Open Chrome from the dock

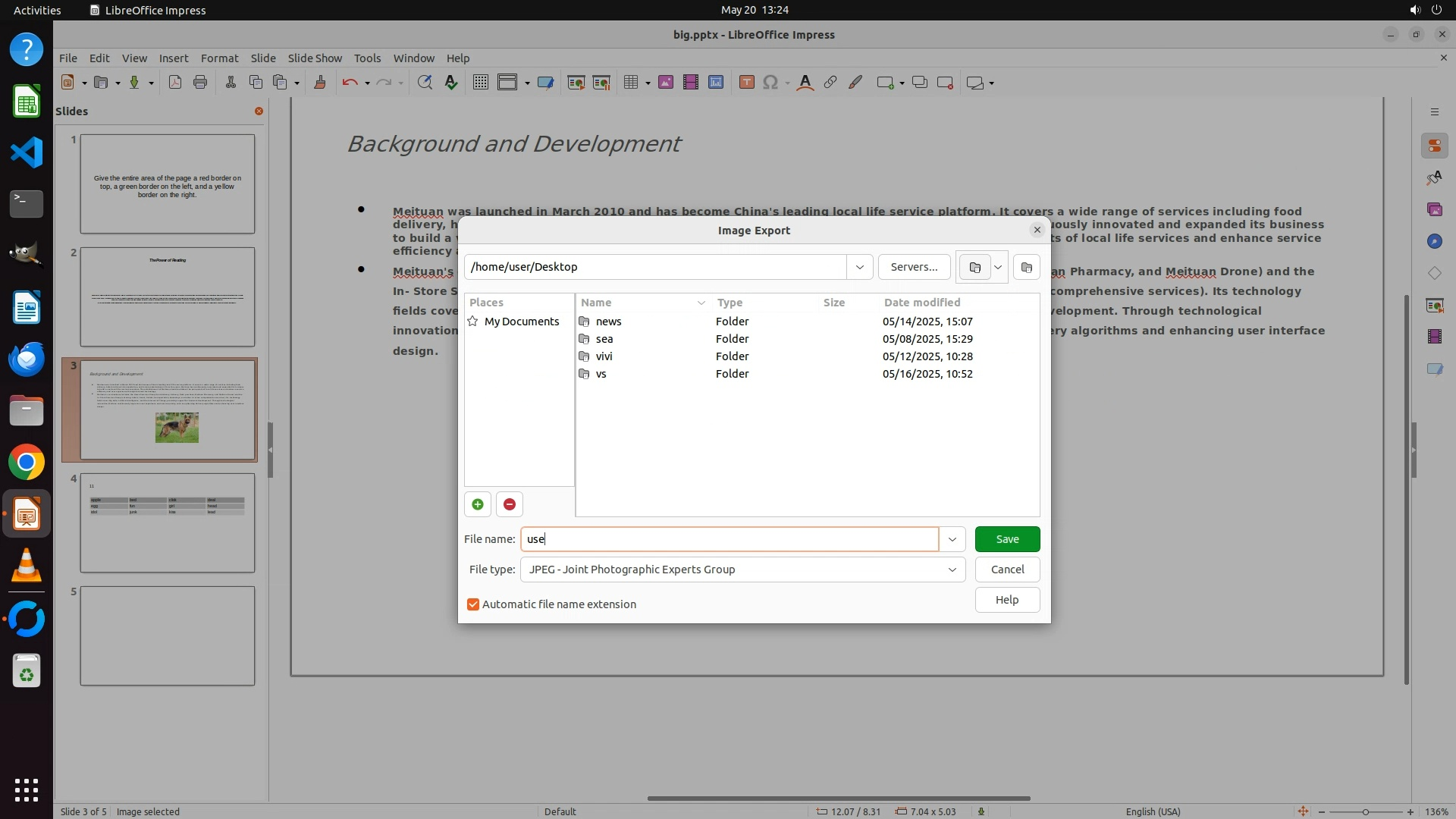click(27, 462)
